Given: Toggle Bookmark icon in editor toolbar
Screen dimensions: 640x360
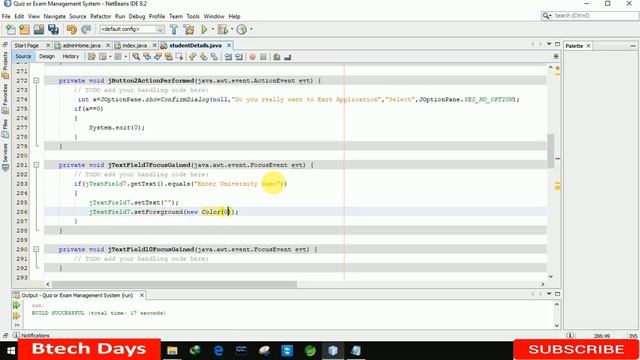Looking at the screenshot, I should (214, 57).
